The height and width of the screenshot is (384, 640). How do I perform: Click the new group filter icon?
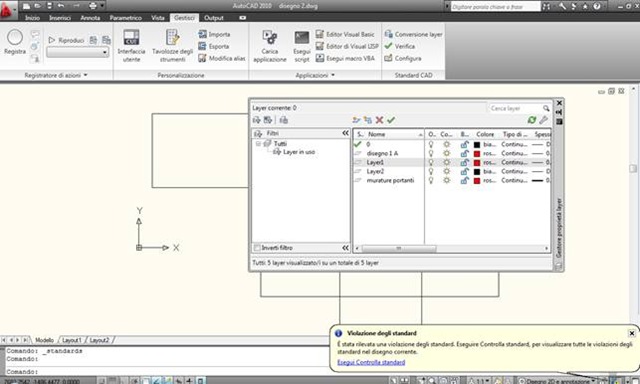click(x=268, y=120)
